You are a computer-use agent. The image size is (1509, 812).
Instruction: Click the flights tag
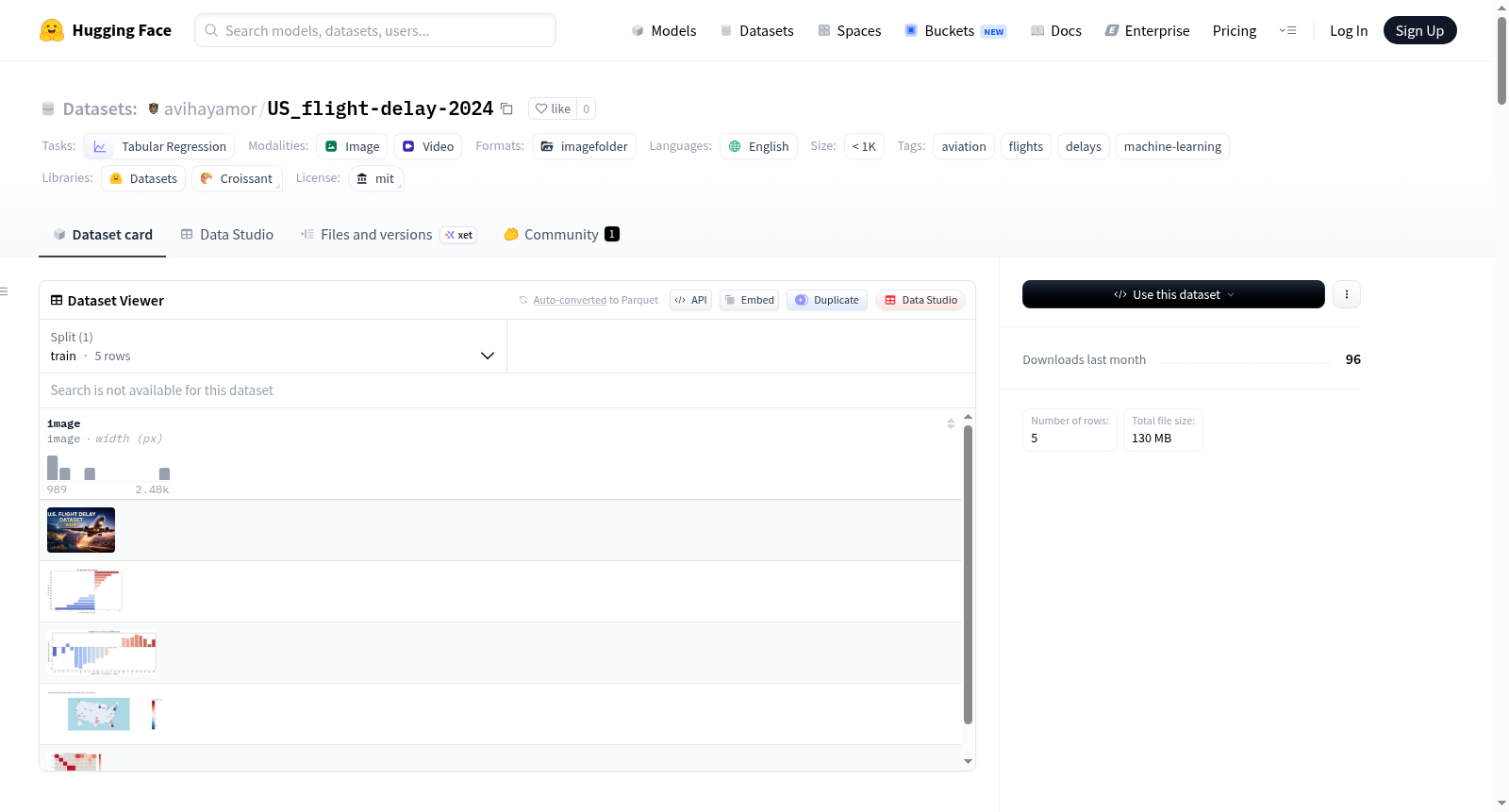pyautogui.click(x=1026, y=146)
